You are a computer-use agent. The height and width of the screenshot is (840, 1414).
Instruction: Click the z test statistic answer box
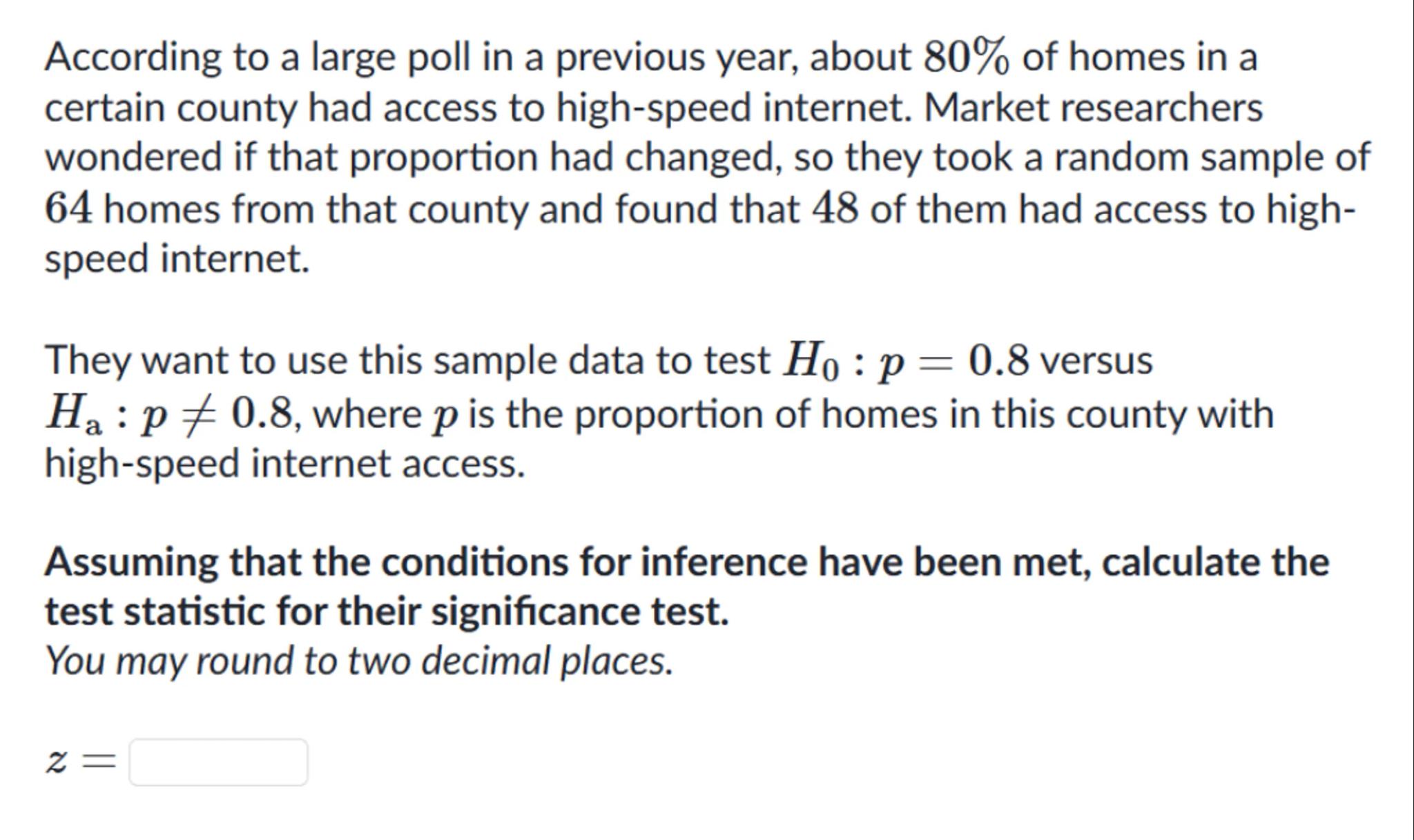point(218,762)
